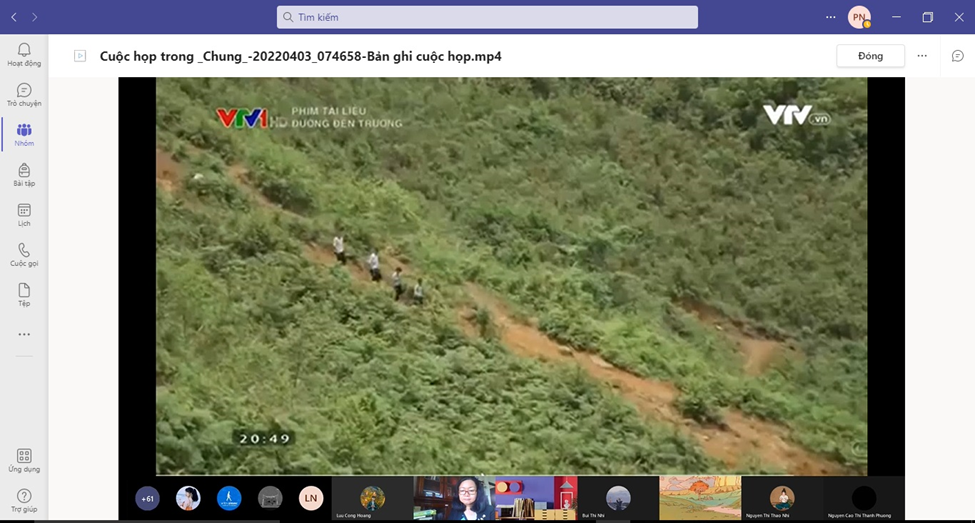Click the LN participant avatar
975x523 pixels.
[311, 499]
